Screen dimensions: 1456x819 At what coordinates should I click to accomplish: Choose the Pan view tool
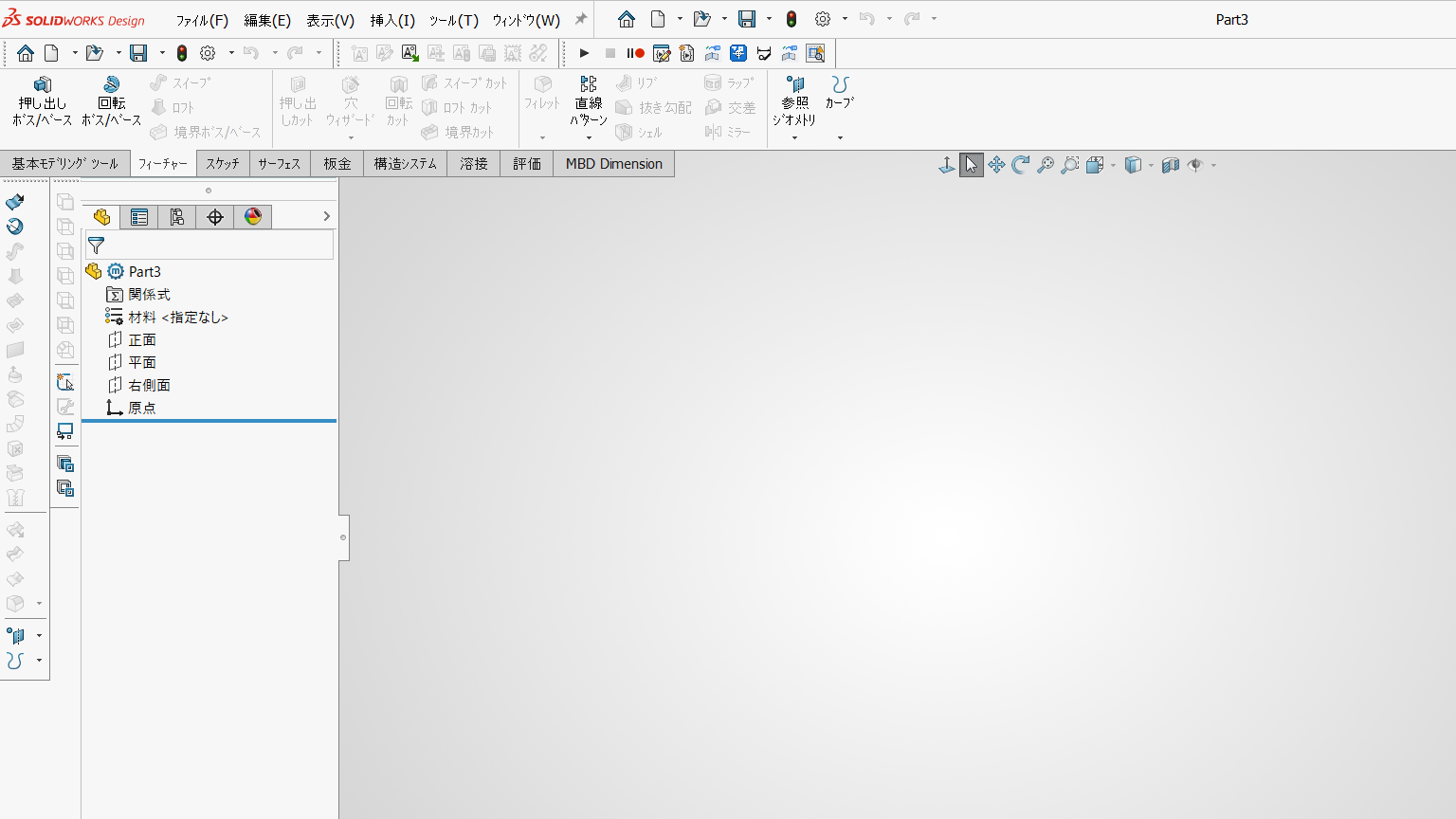(996, 165)
